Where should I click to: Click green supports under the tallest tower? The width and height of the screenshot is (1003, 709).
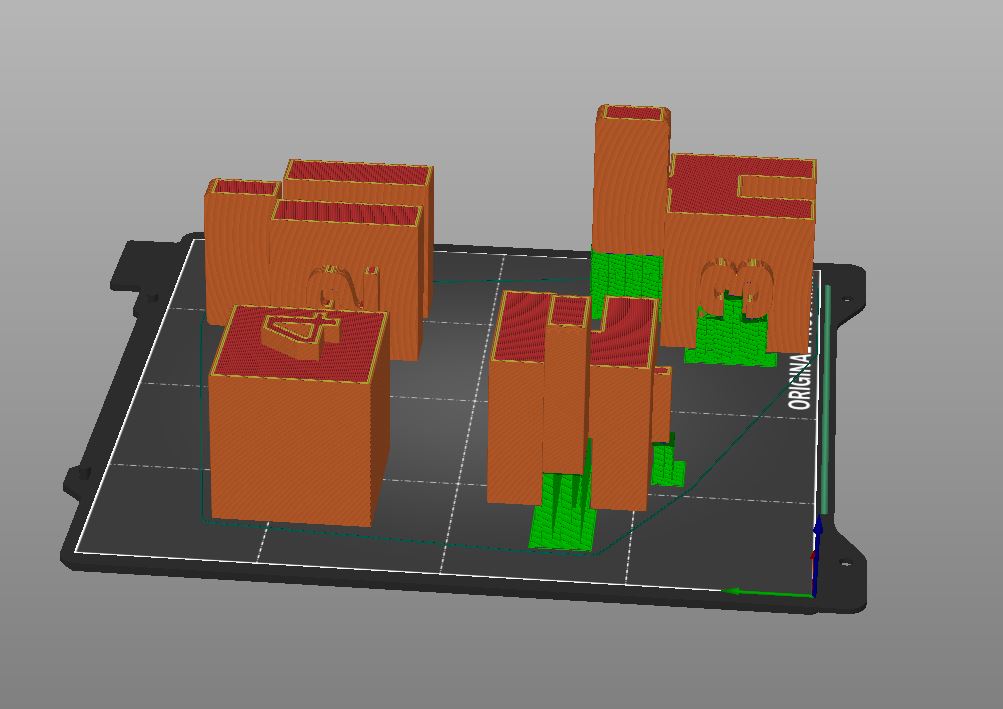click(x=625, y=274)
